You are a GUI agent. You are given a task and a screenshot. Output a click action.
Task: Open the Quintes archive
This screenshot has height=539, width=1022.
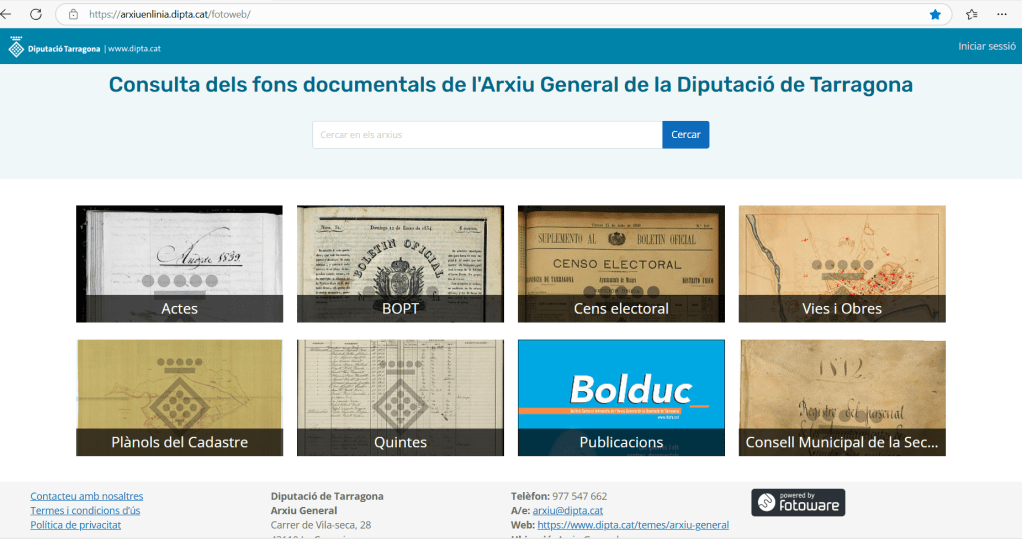[400, 398]
